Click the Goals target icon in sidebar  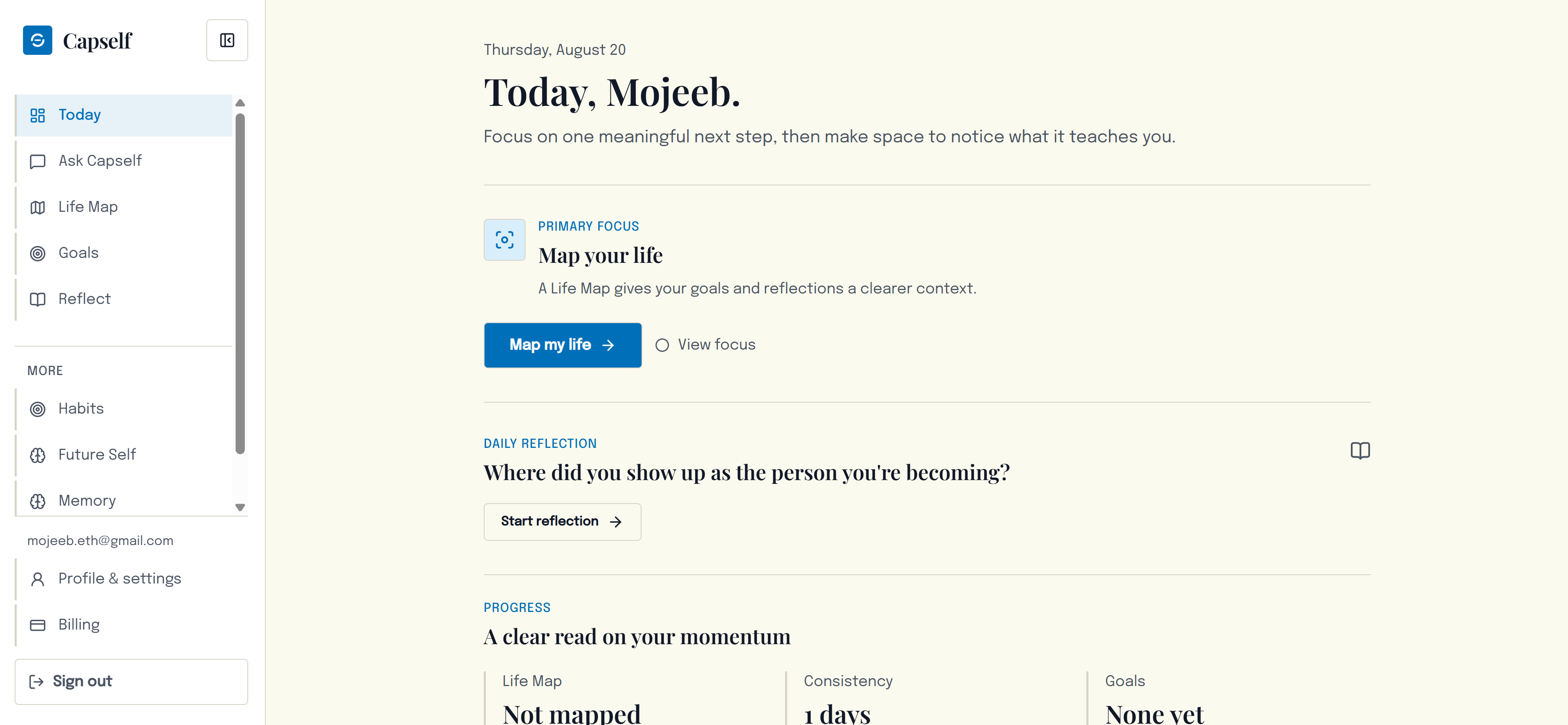[x=38, y=253]
